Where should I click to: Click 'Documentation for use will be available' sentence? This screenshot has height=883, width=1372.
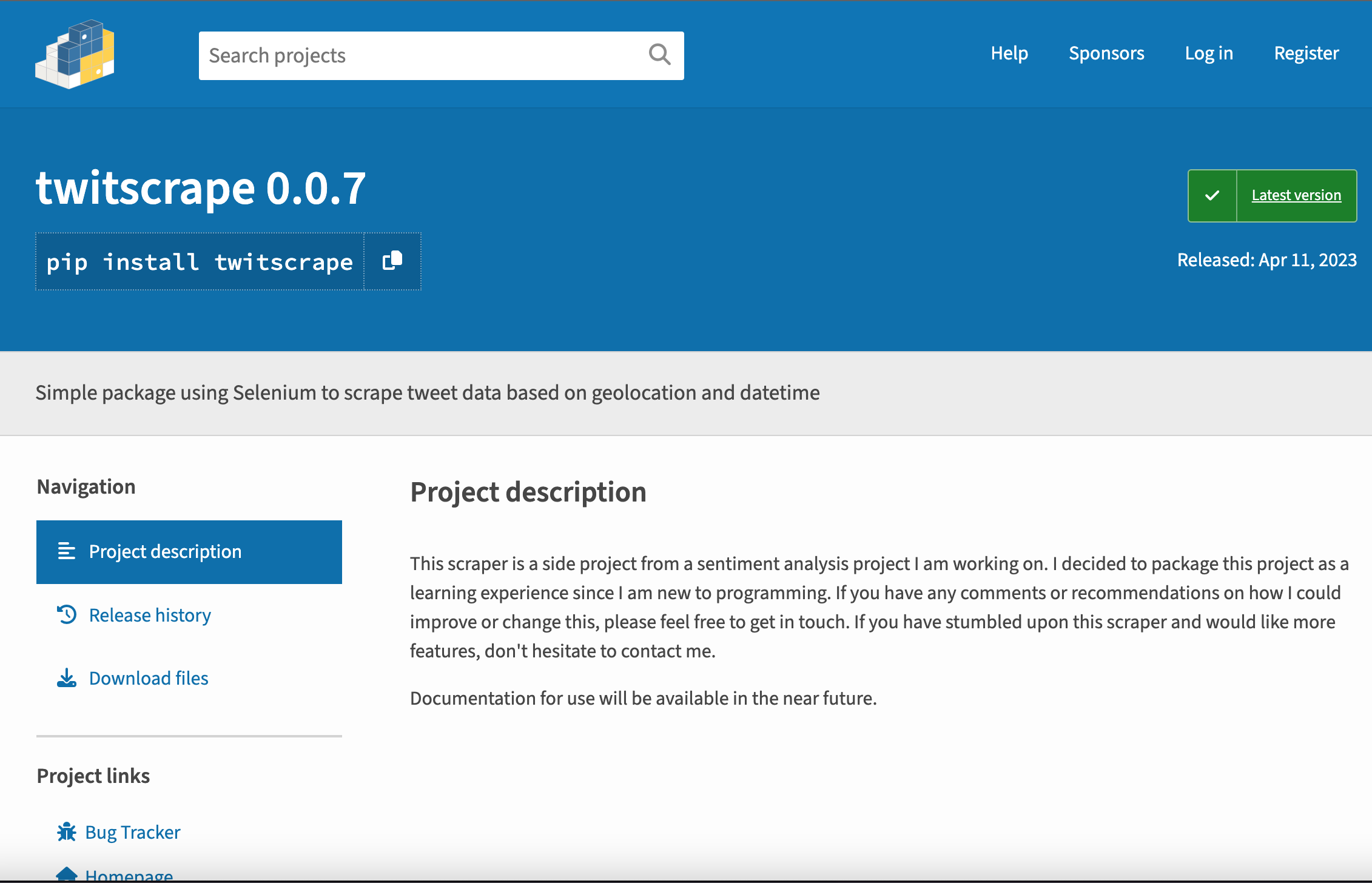pyautogui.click(x=644, y=699)
